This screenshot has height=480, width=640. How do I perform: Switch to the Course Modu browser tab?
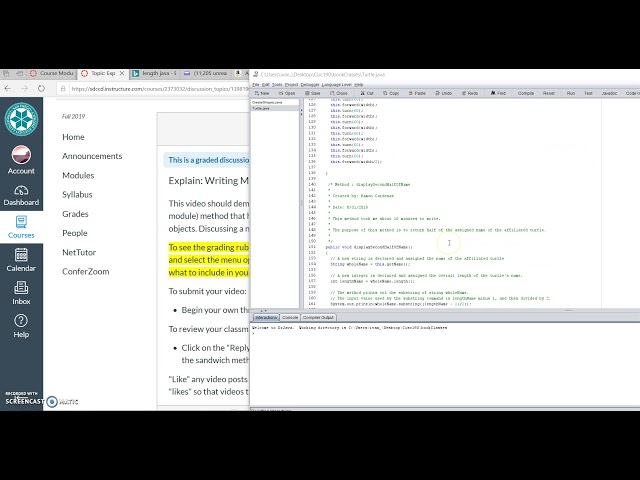pos(52,73)
